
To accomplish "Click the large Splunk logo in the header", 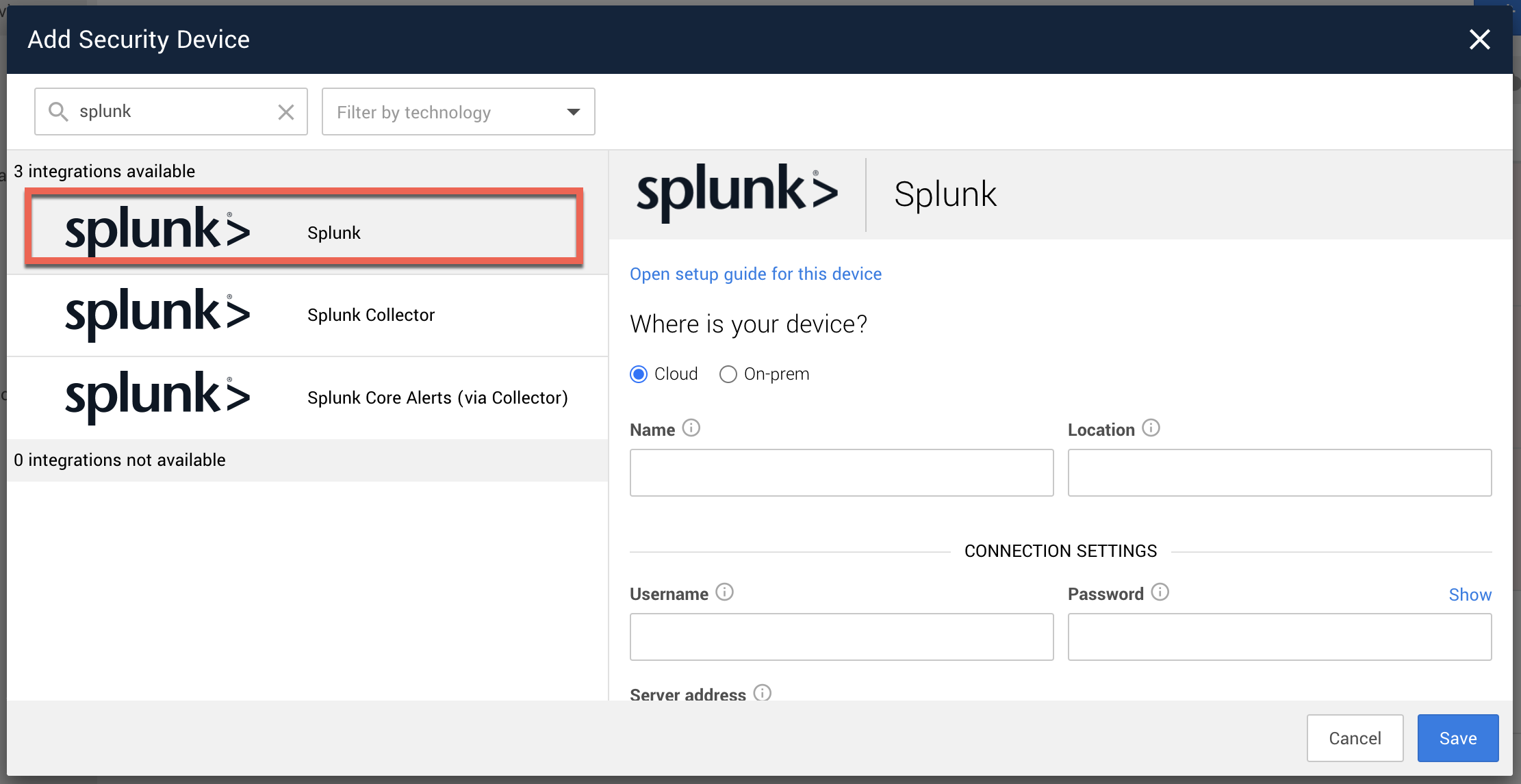I will pyautogui.click(x=737, y=193).
